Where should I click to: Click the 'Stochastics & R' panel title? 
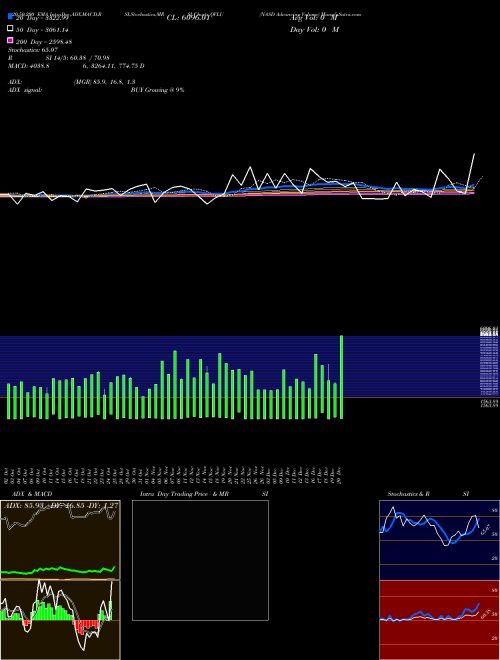(408, 494)
